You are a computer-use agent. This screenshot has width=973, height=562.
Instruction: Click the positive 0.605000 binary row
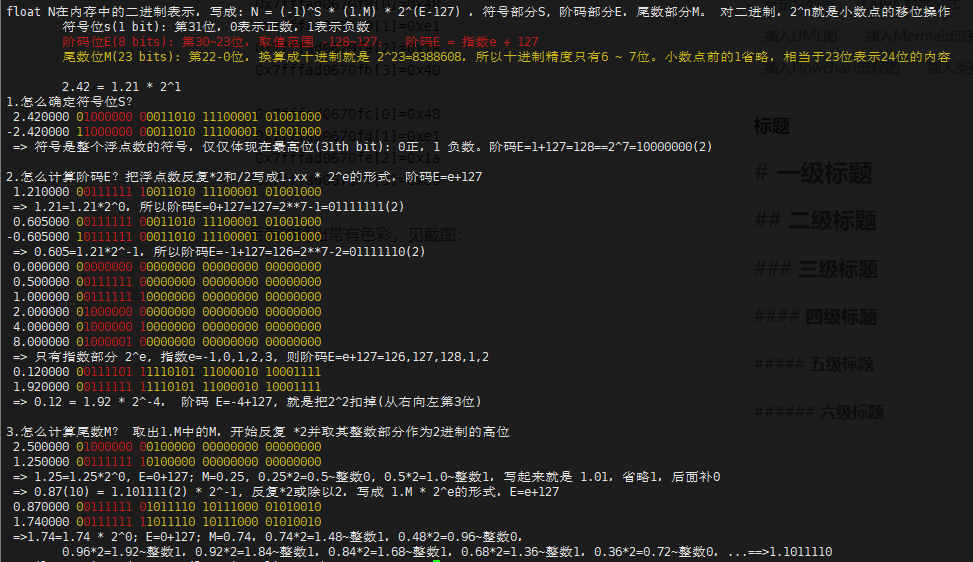(x=167, y=221)
